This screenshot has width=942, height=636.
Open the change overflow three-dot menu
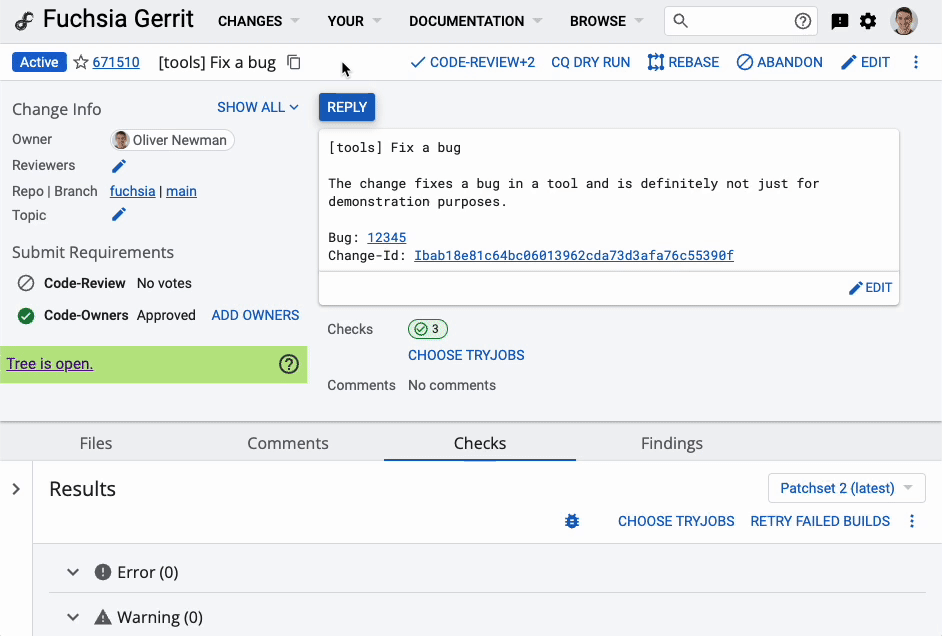pos(917,62)
